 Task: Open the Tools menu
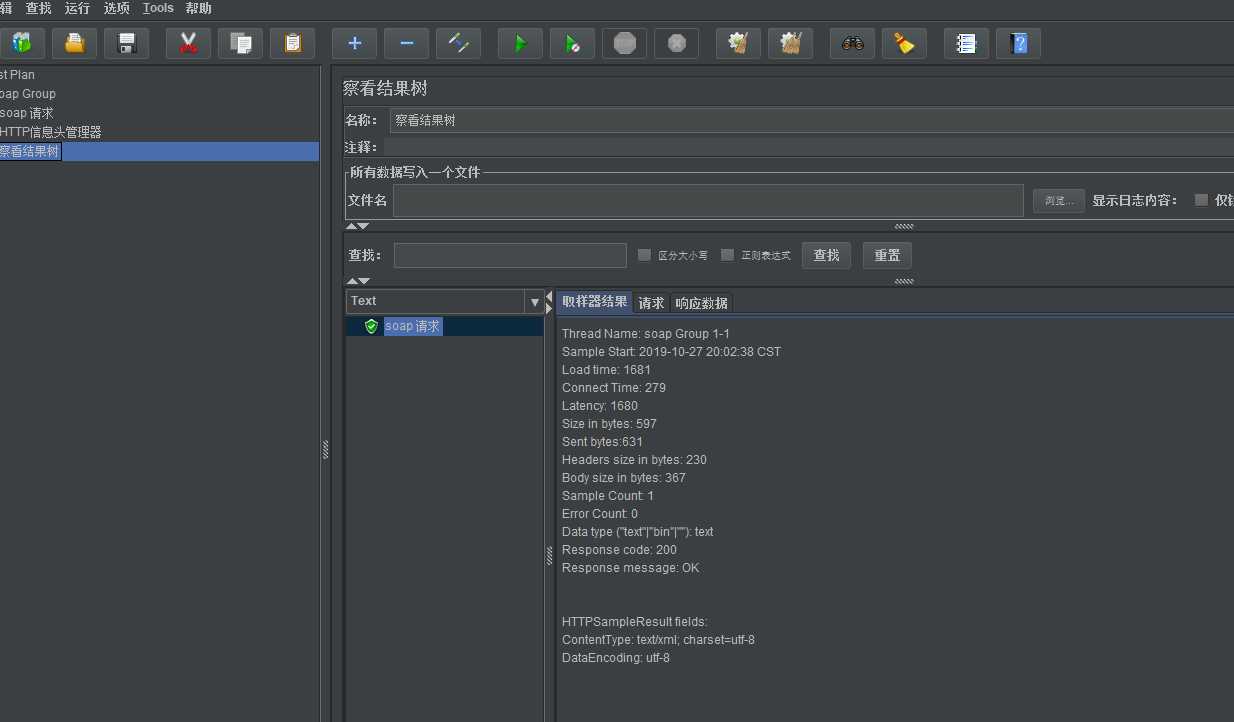(x=158, y=8)
